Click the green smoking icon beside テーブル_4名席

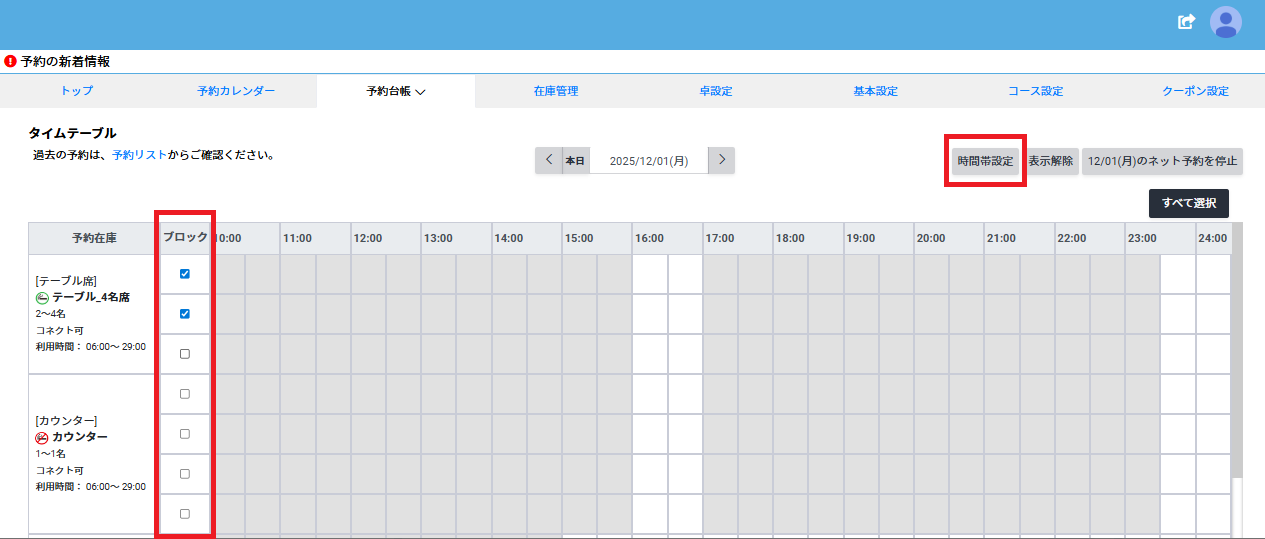(42, 298)
